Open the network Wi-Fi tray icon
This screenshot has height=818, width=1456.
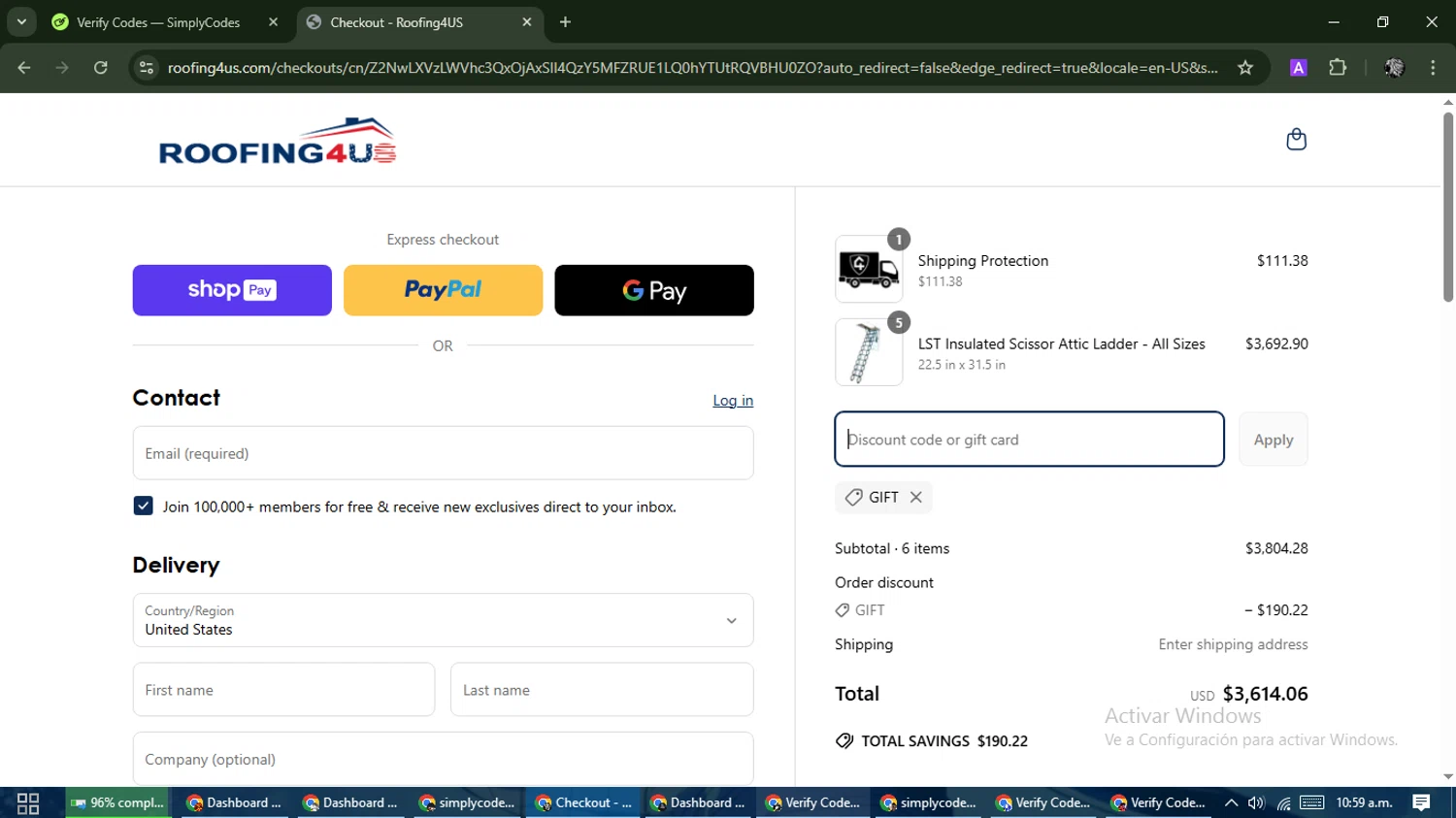1283,802
